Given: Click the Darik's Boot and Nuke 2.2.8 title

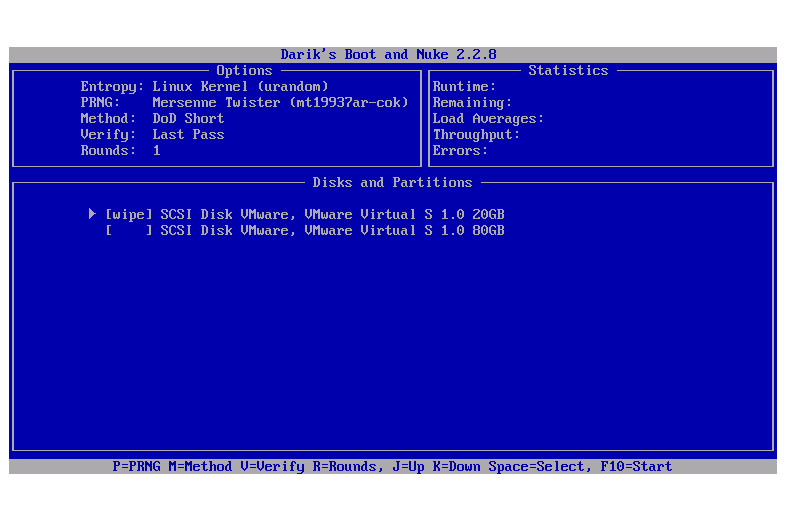Looking at the screenshot, I should (x=388, y=54).
